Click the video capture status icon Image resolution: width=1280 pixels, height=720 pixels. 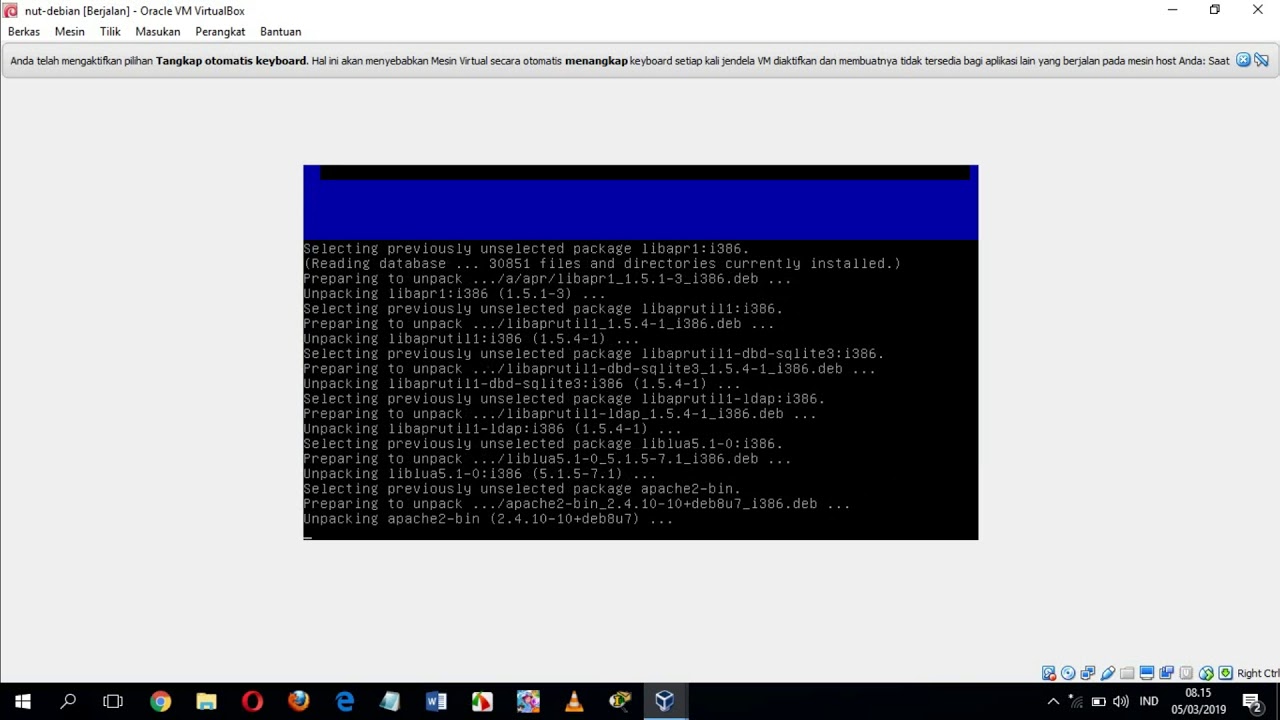click(x=1166, y=673)
